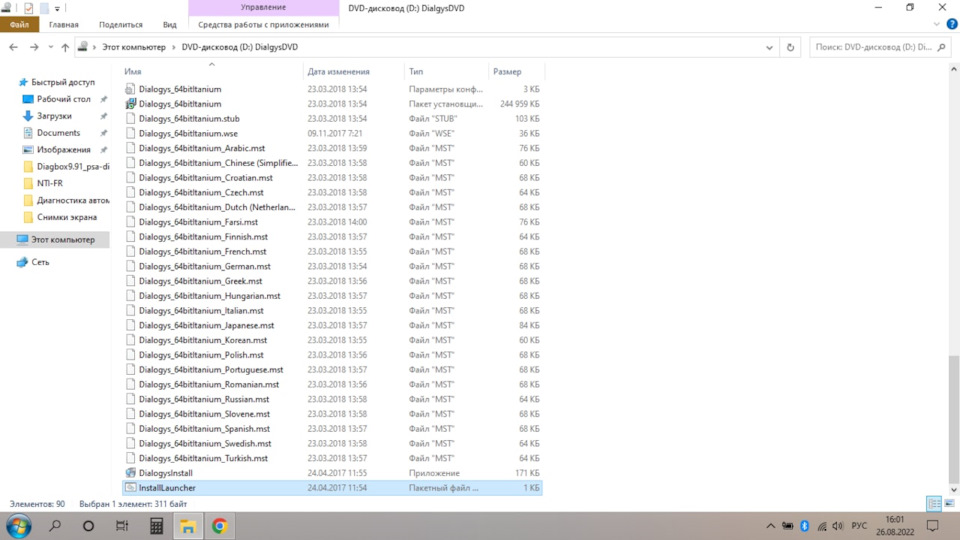
Task: Switch the input language РУС
Action: 859,526
